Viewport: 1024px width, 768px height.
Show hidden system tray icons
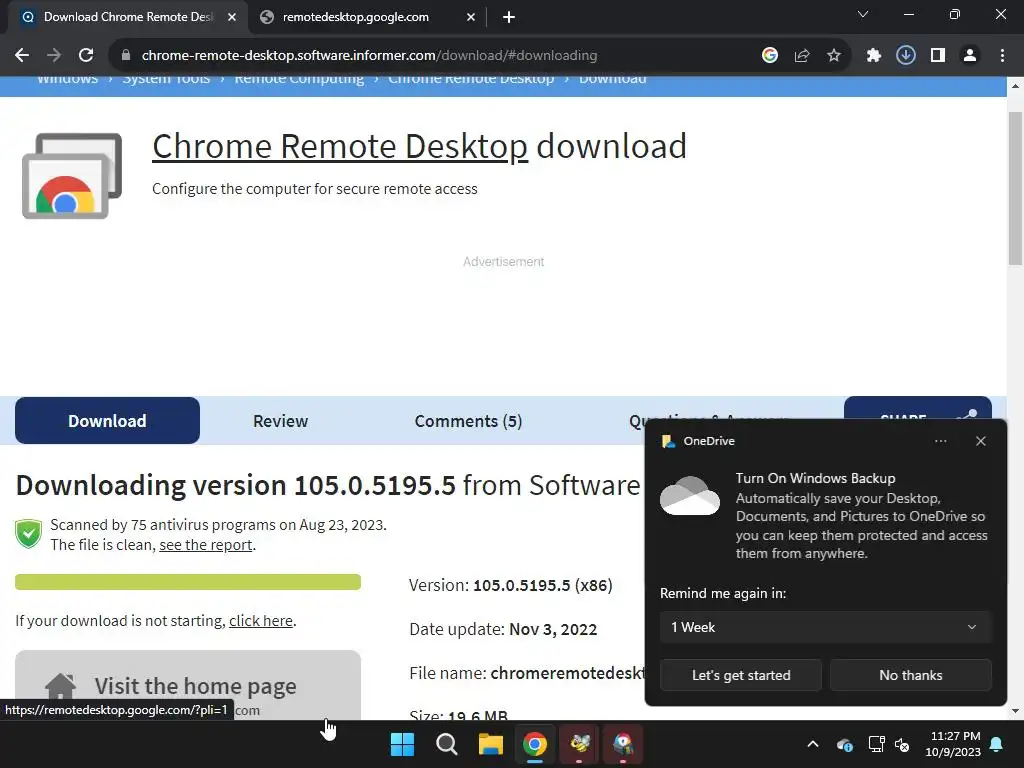pyautogui.click(x=813, y=744)
